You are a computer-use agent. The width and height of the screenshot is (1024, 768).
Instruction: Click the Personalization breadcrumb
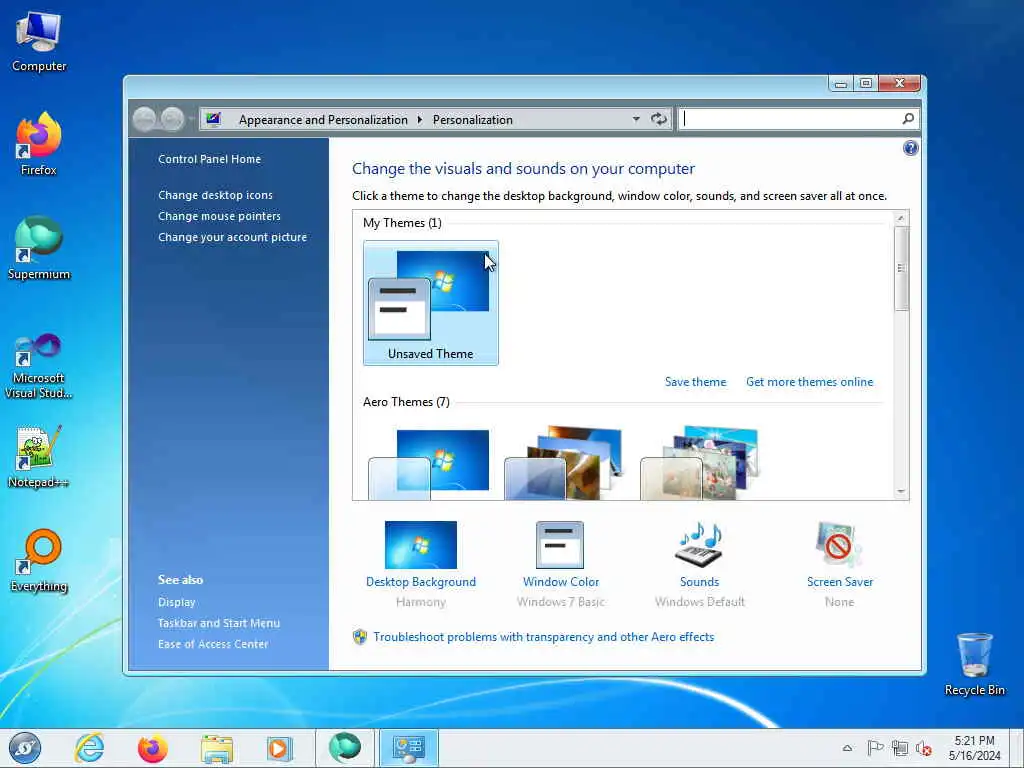pos(472,120)
